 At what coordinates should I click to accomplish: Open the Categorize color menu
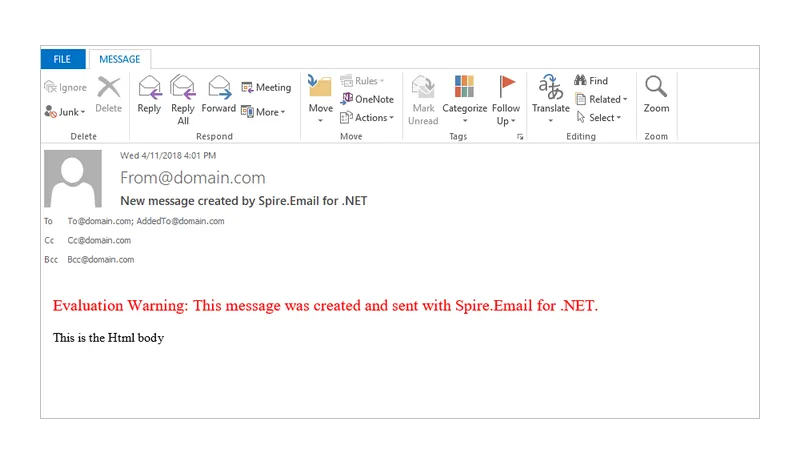(464, 100)
